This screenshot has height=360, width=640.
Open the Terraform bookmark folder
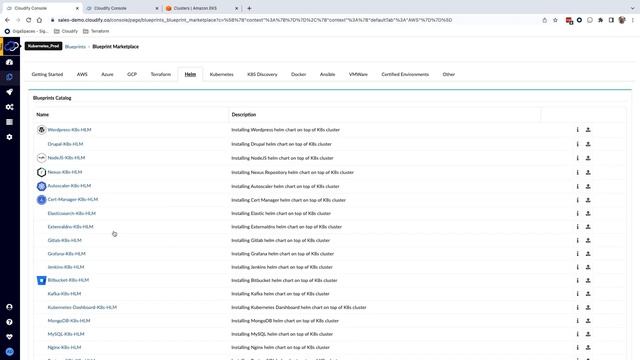(x=96, y=31)
